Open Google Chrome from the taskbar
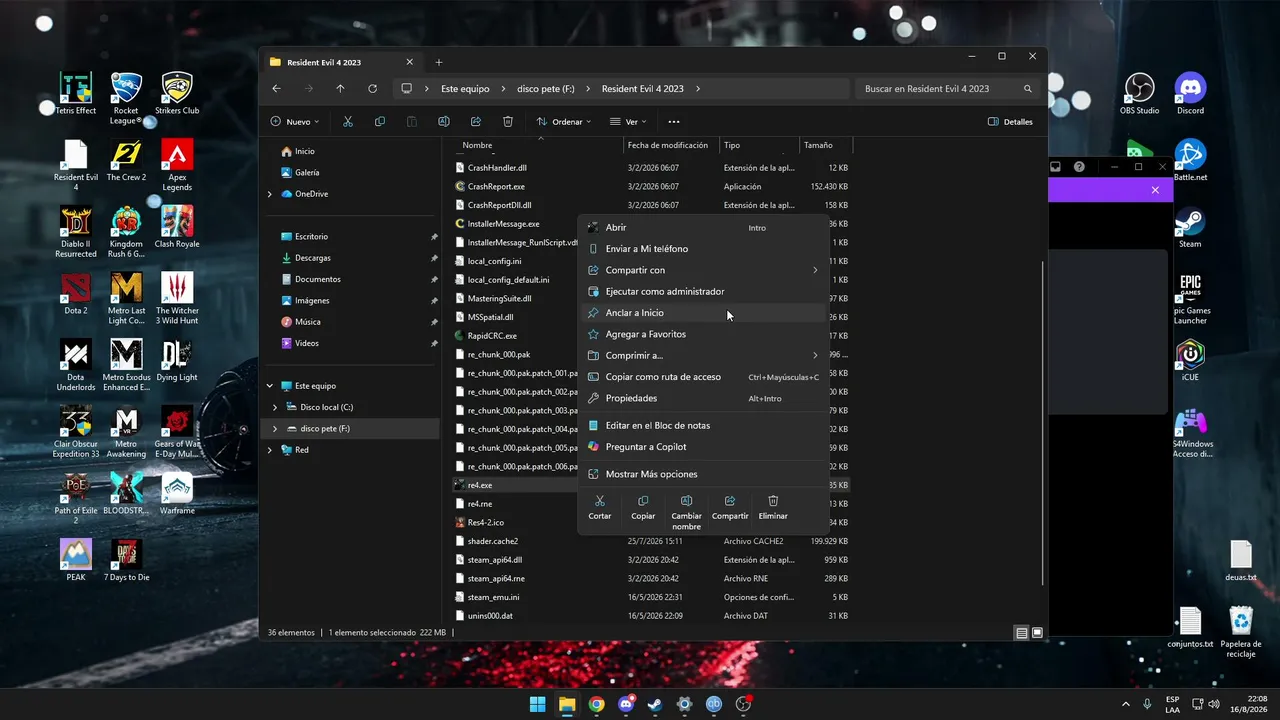 597,704
